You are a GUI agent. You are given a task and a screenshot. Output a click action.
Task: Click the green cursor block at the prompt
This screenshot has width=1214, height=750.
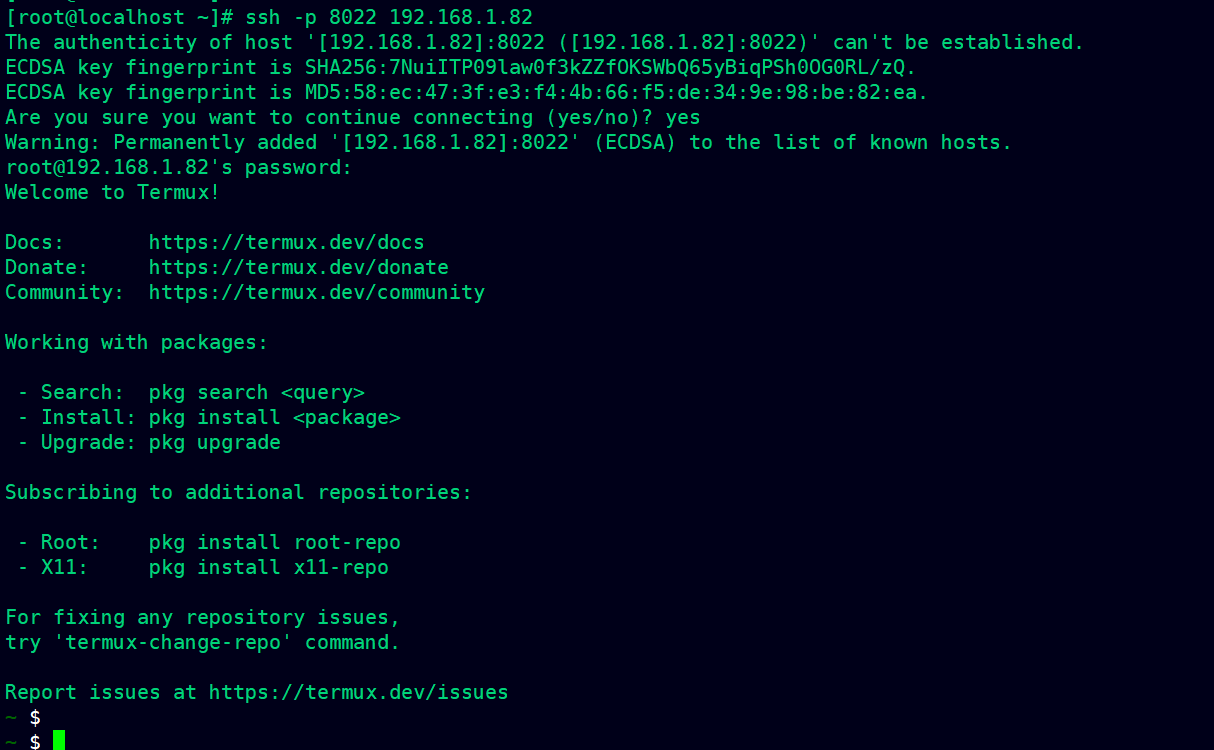click(59, 741)
